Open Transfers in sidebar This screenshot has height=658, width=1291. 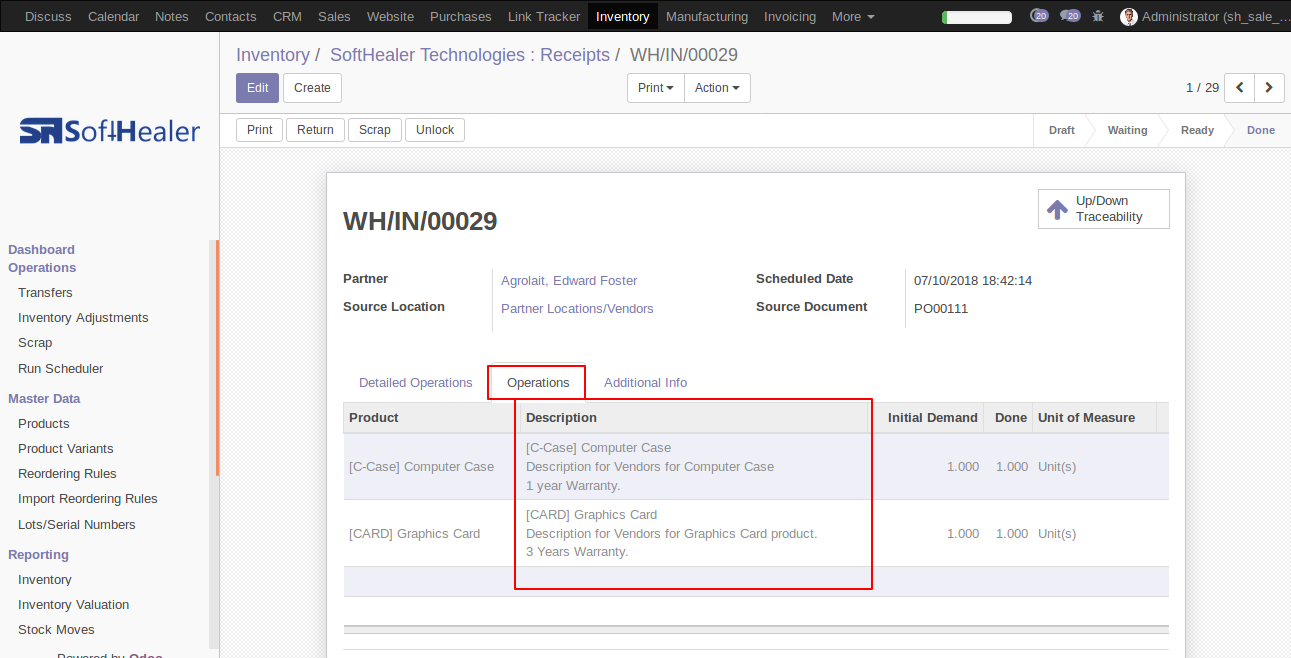(45, 293)
